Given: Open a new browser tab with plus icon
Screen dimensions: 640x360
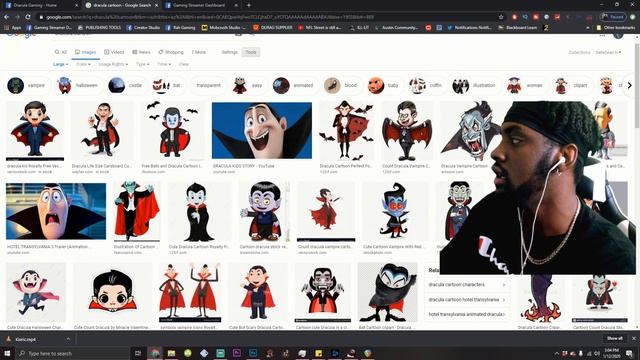Looking at the screenshot, I should [249, 5].
